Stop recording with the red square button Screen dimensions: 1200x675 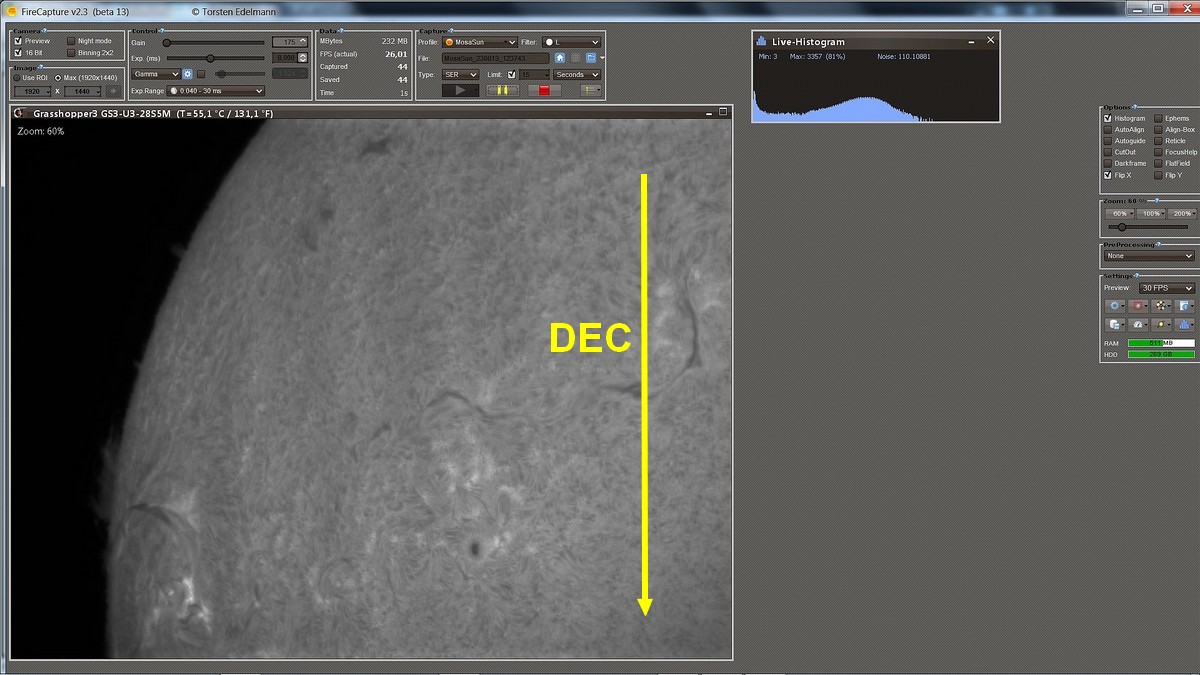pos(544,90)
